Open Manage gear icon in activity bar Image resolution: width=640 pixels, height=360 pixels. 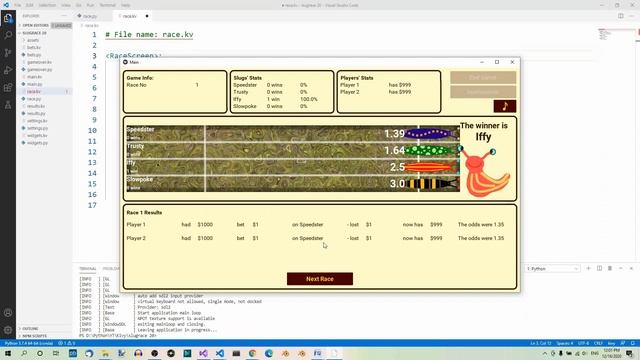(x=8, y=330)
